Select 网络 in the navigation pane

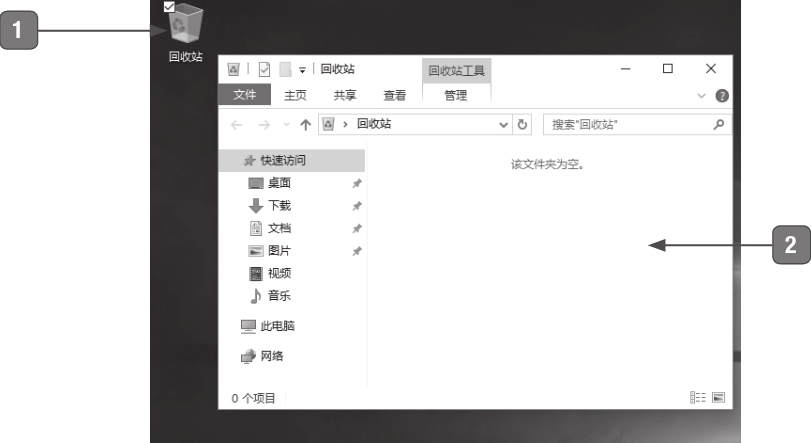[272, 355]
